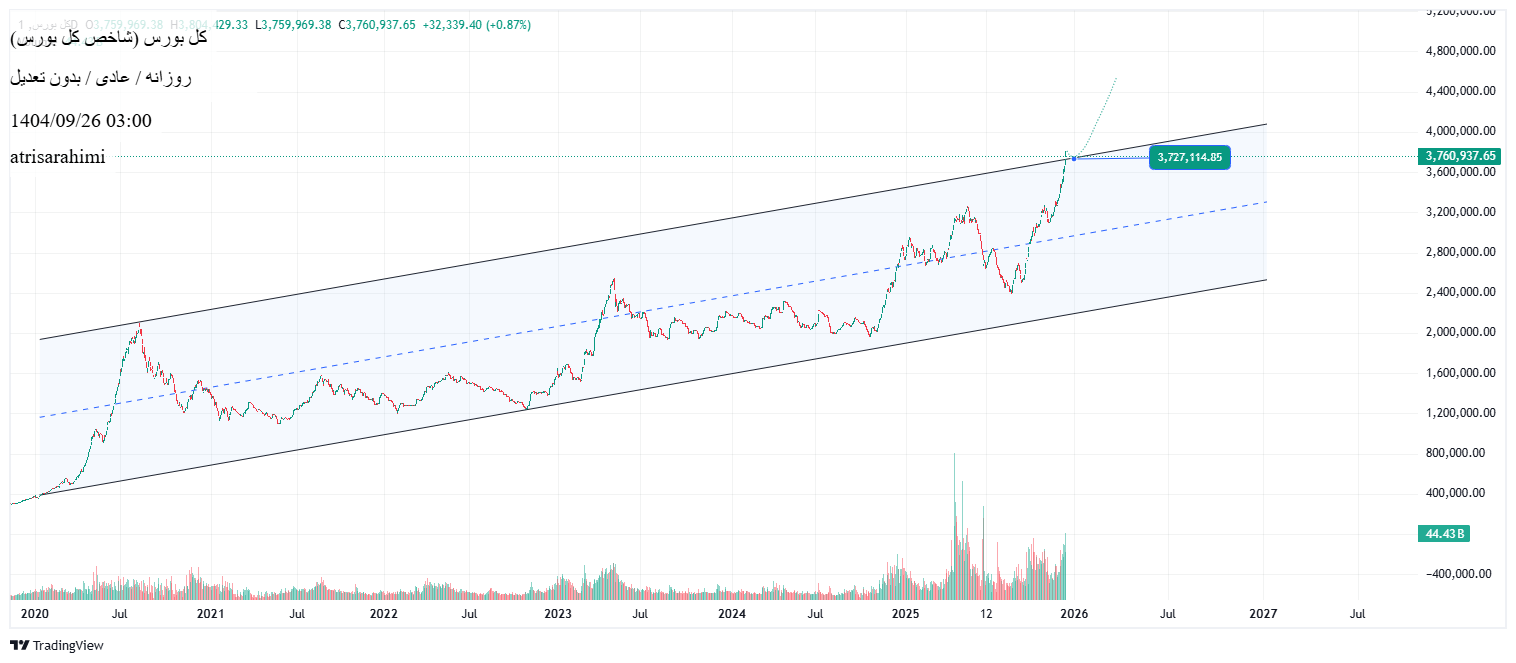Viewport: 1516px width, 663px height.
Task: Click the atrisarahimi author name
Action: click(x=57, y=157)
